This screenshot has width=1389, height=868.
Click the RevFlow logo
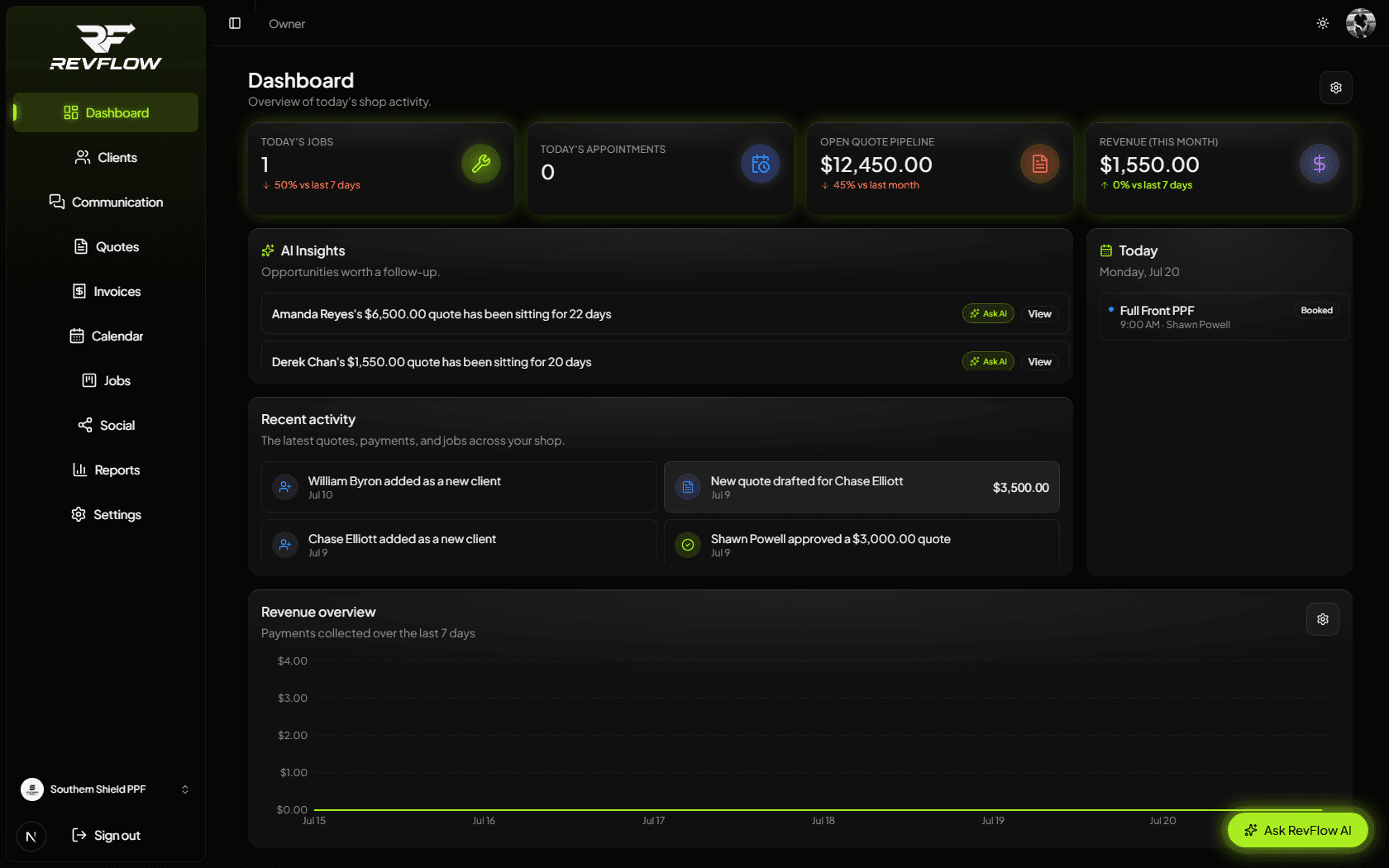[x=106, y=48]
